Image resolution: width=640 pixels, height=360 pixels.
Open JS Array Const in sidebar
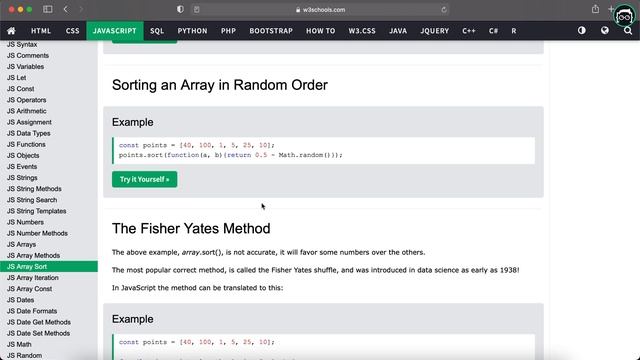click(x=29, y=289)
